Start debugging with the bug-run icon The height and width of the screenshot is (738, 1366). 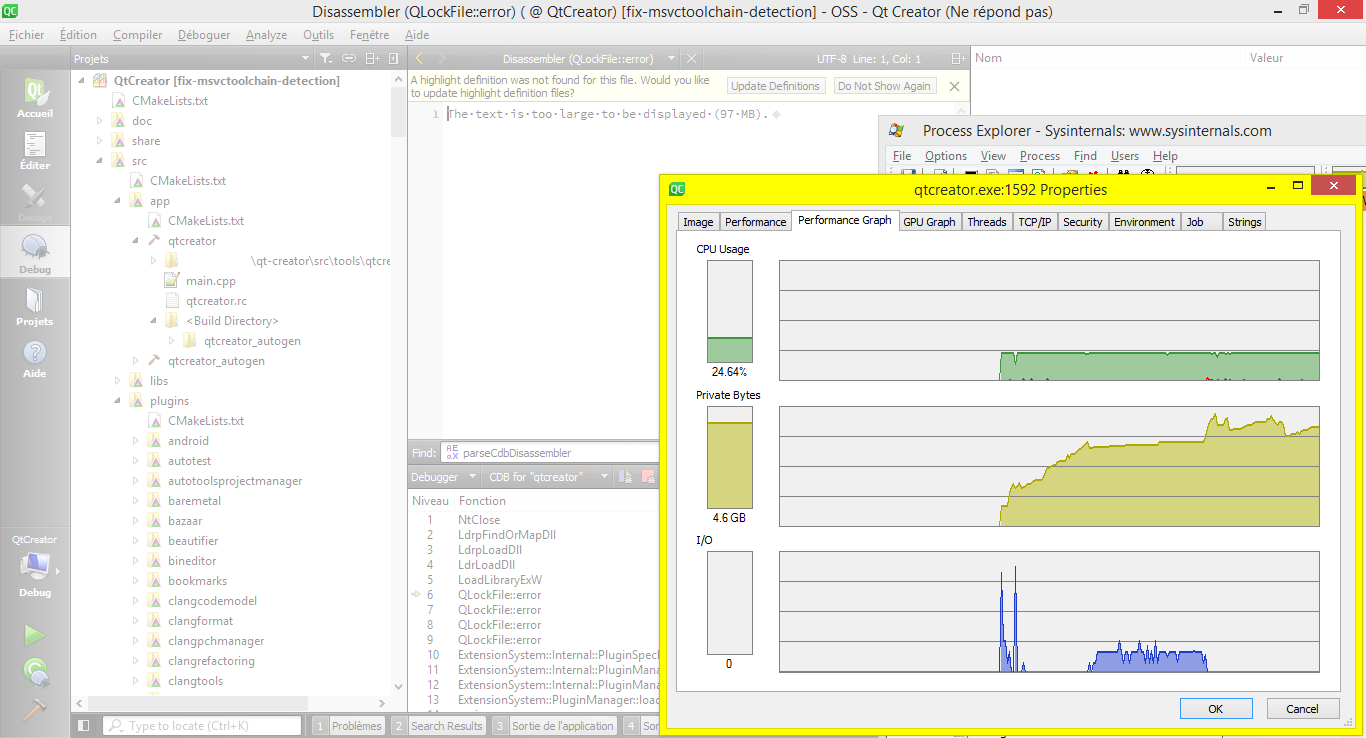(x=34, y=671)
